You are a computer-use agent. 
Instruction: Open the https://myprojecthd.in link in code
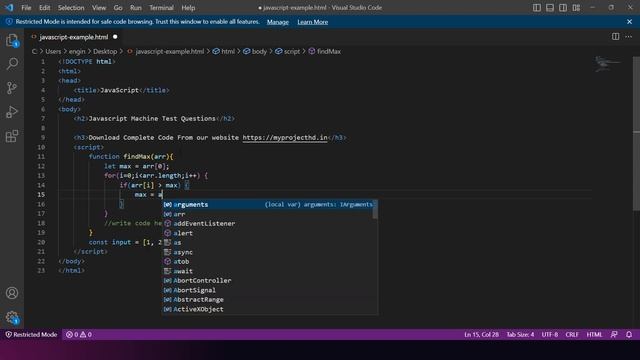tap(285, 138)
